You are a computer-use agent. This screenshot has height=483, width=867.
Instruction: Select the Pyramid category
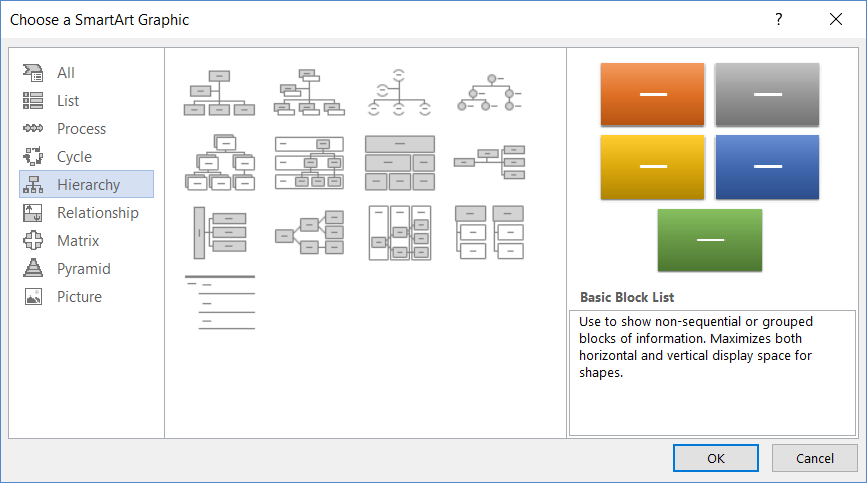click(x=83, y=269)
